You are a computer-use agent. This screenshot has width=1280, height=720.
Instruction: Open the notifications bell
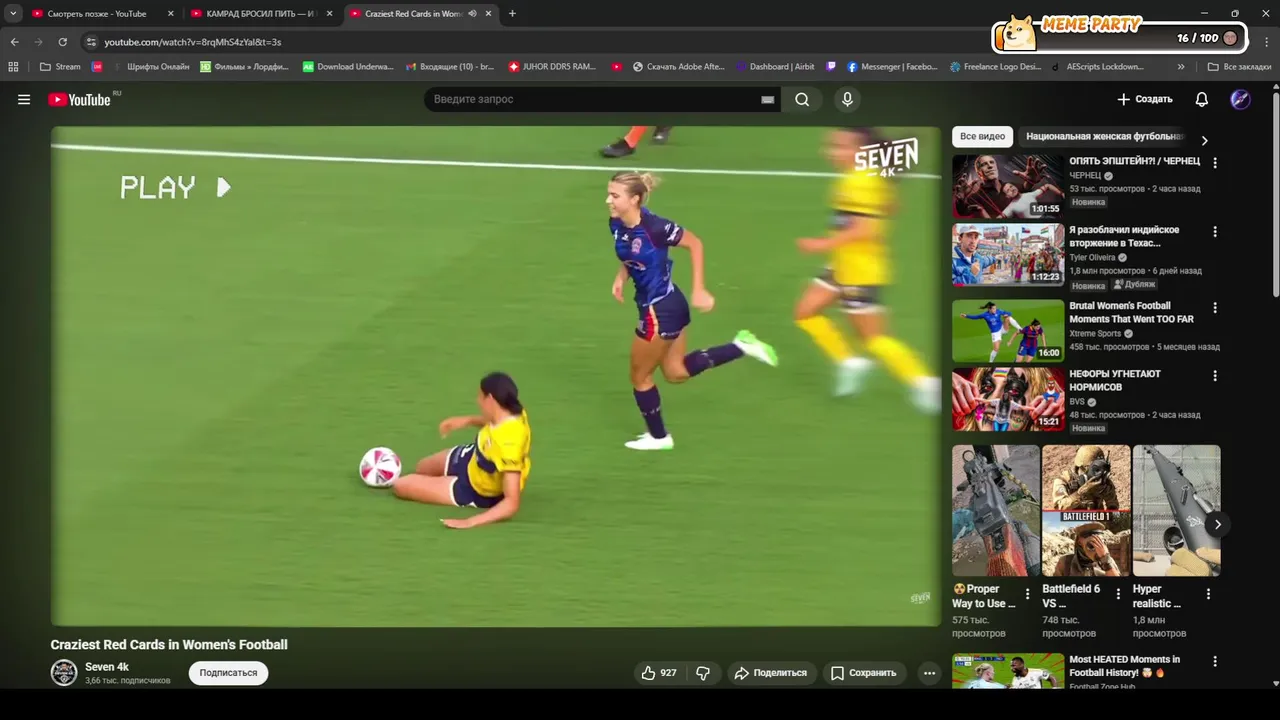coord(1202,99)
